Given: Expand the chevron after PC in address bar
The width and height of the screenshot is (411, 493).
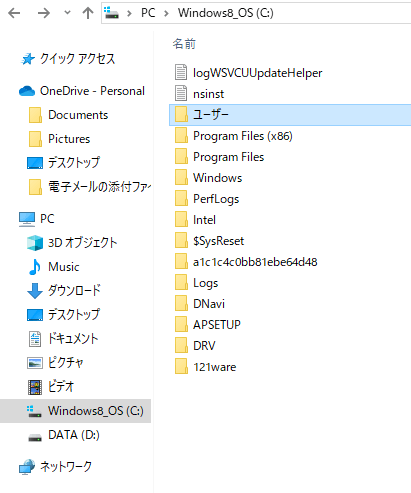Looking at the screenshot, I should [x=166, y=13].
